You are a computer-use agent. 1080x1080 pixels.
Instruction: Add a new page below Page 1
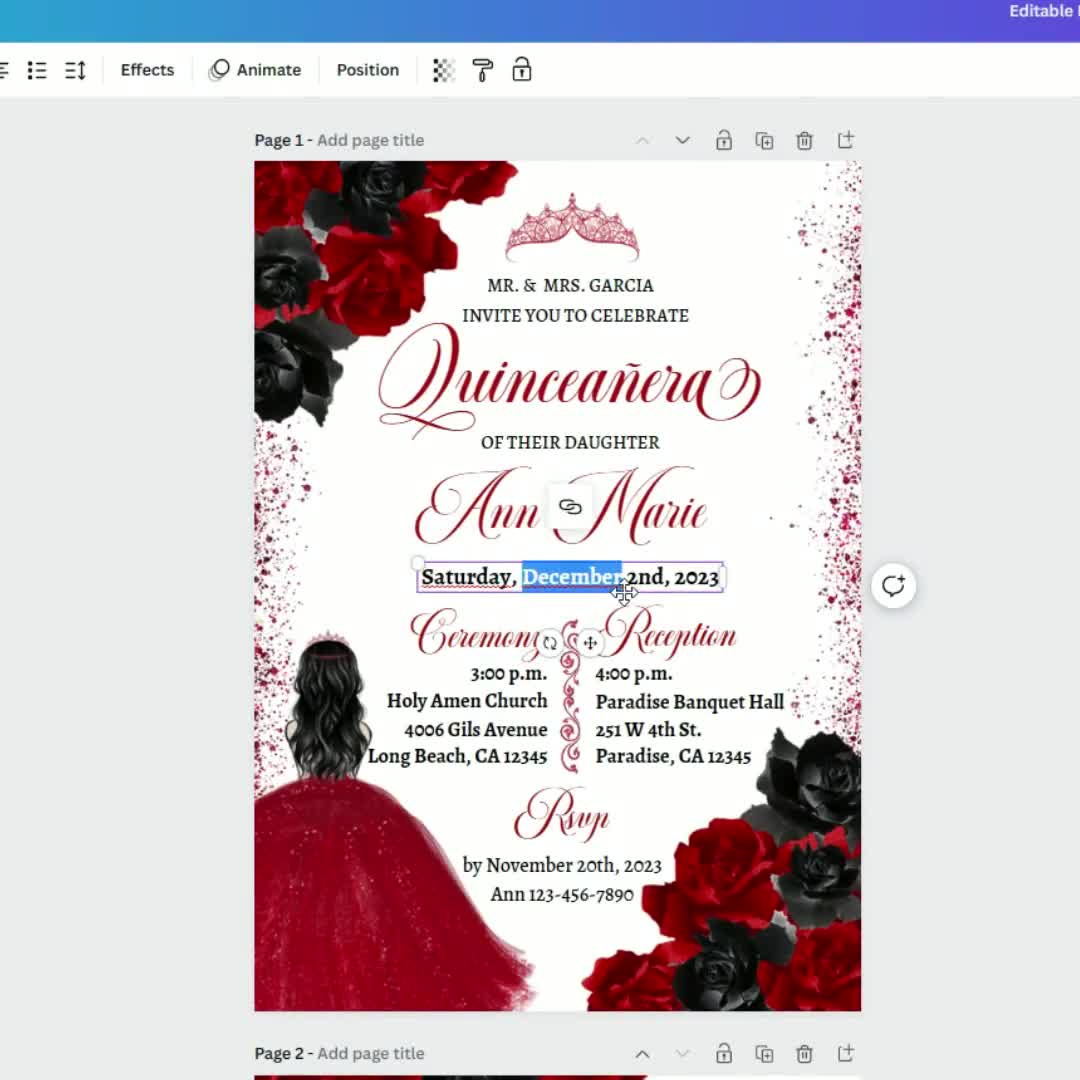tap(845, 140)
